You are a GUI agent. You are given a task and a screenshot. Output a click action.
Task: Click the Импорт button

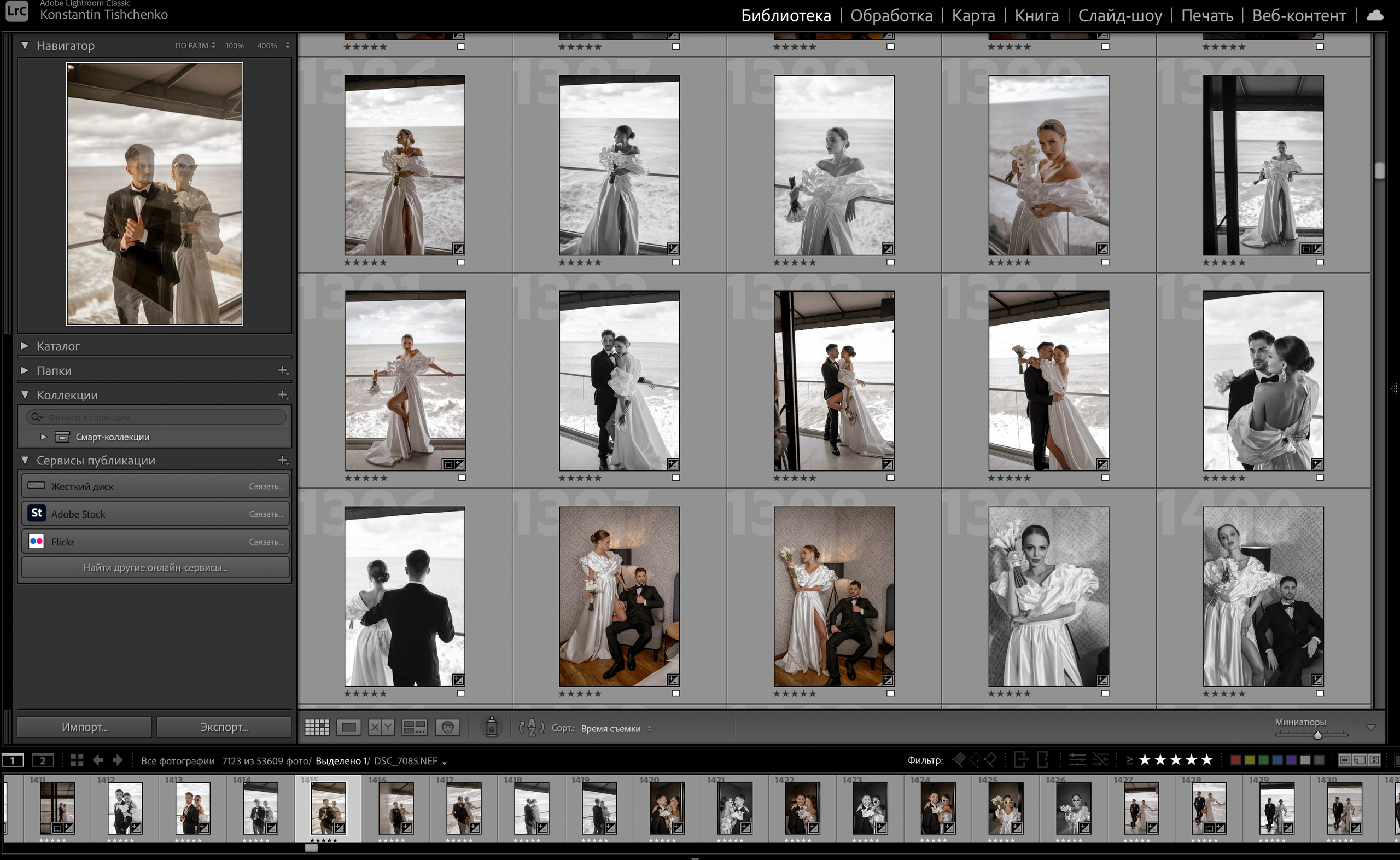(x=85, y=727)
